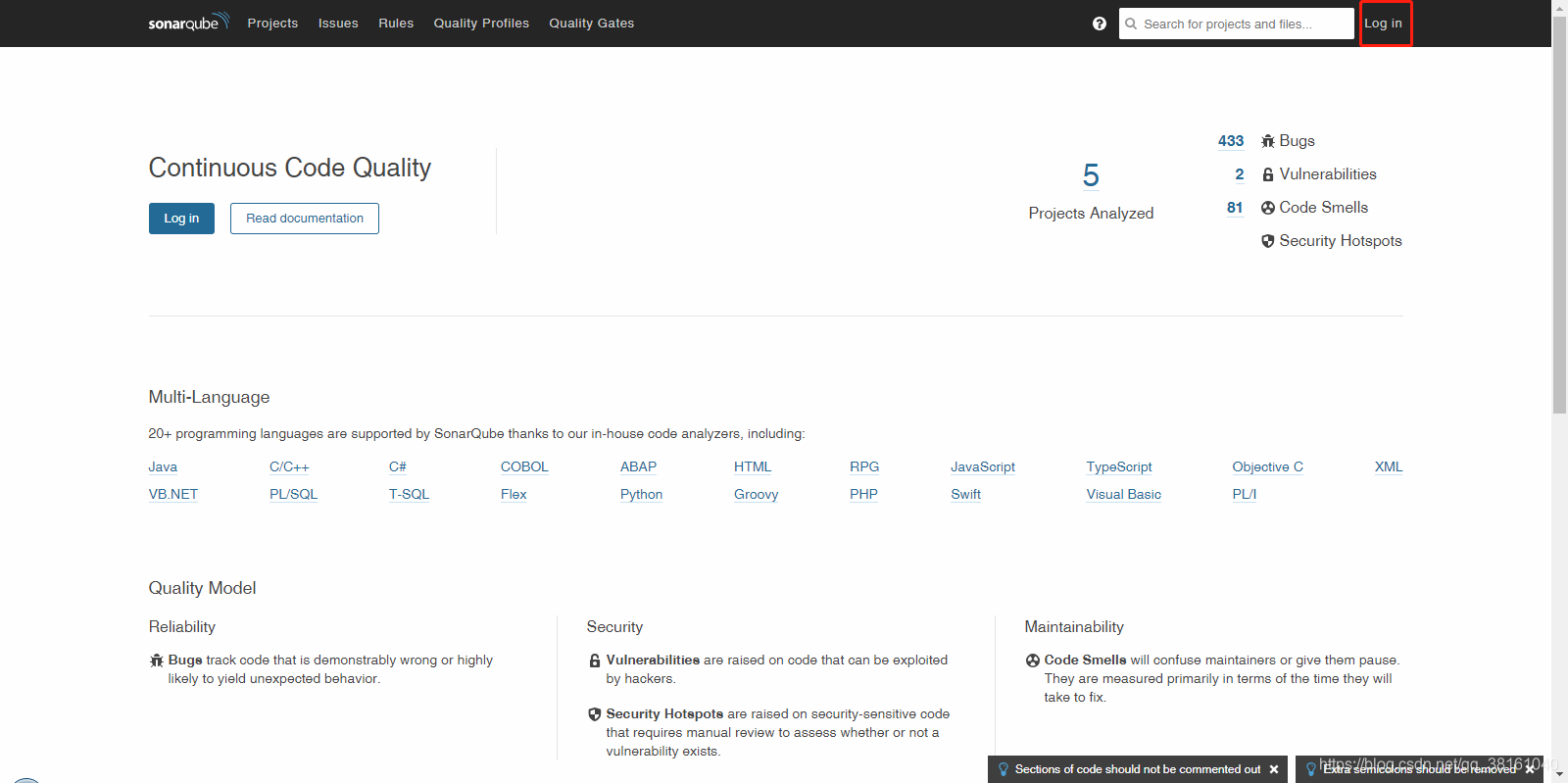
Task: Click lightbulb icon in 'Sections of code' notification
Action: [1004, 769]
